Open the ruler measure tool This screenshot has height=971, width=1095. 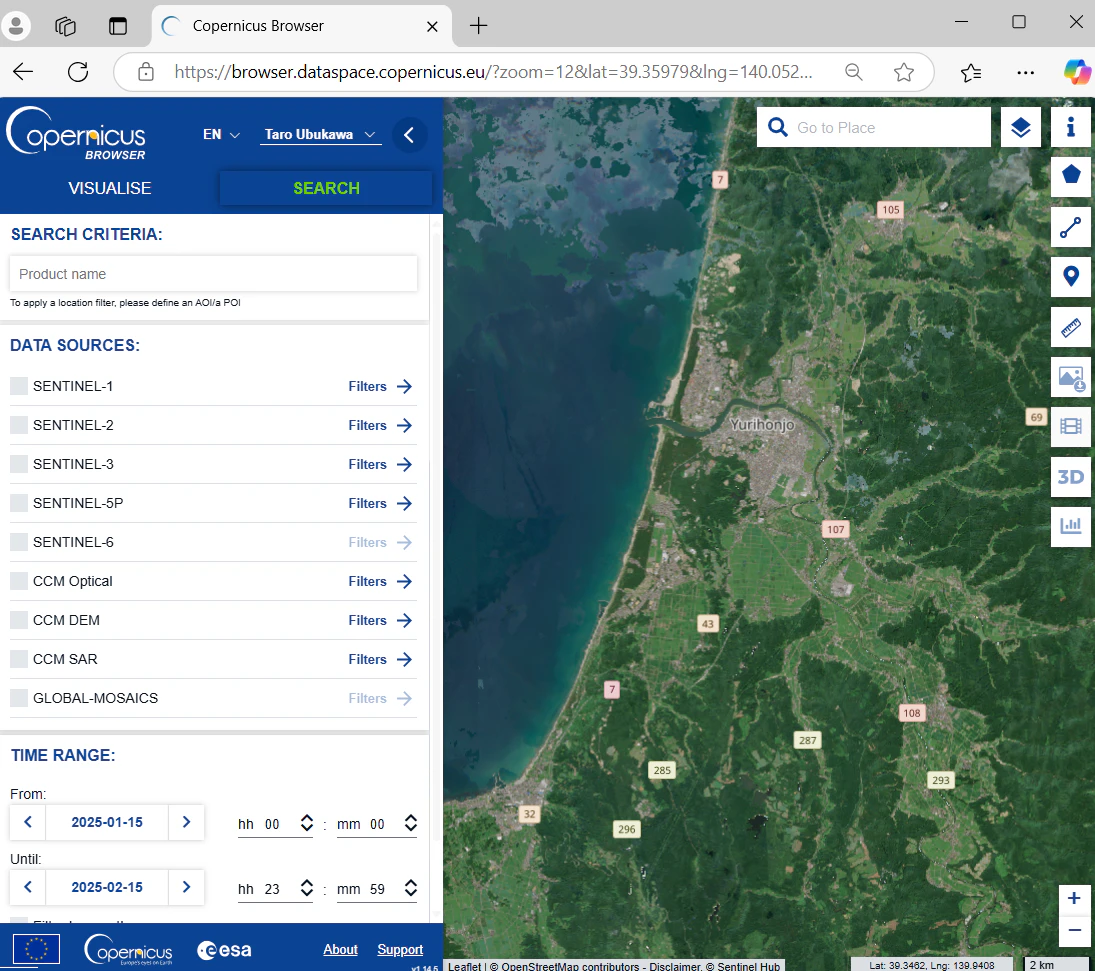point(1071,327)
